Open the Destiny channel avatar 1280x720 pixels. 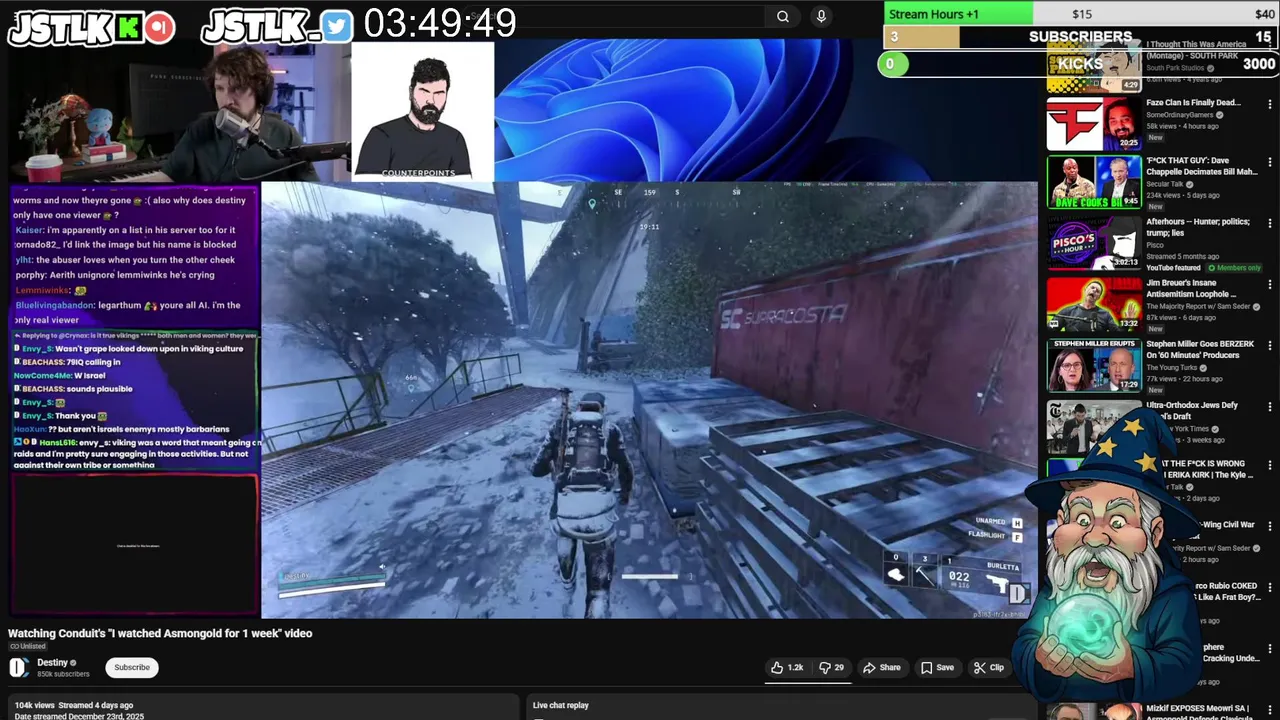(x=18, y=667)
